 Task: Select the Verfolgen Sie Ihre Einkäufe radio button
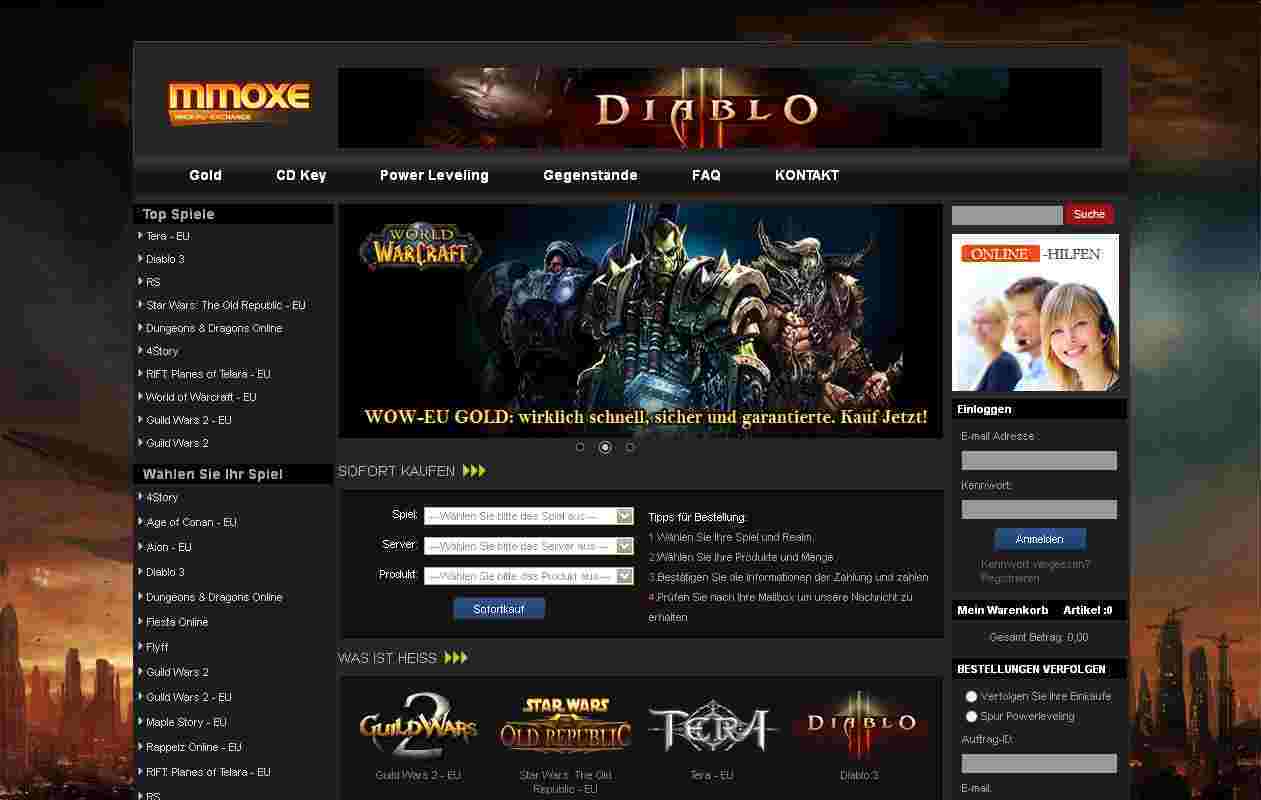[x=971, y=696]
